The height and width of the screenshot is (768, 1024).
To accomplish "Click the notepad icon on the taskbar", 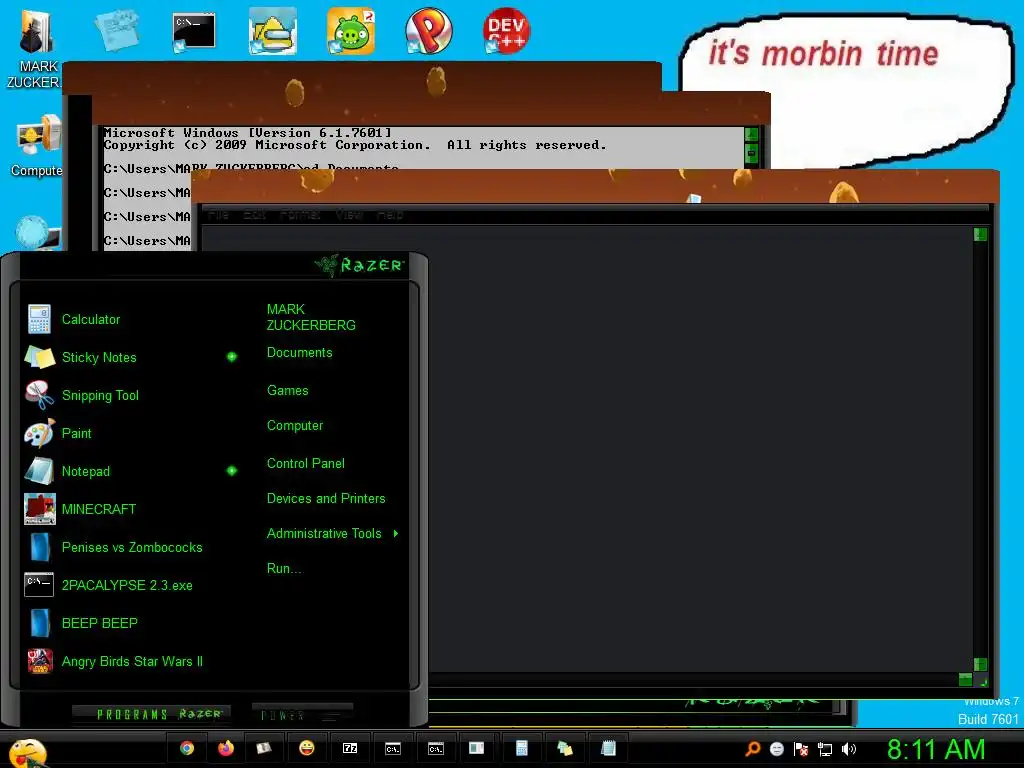I will coord(608,748).
